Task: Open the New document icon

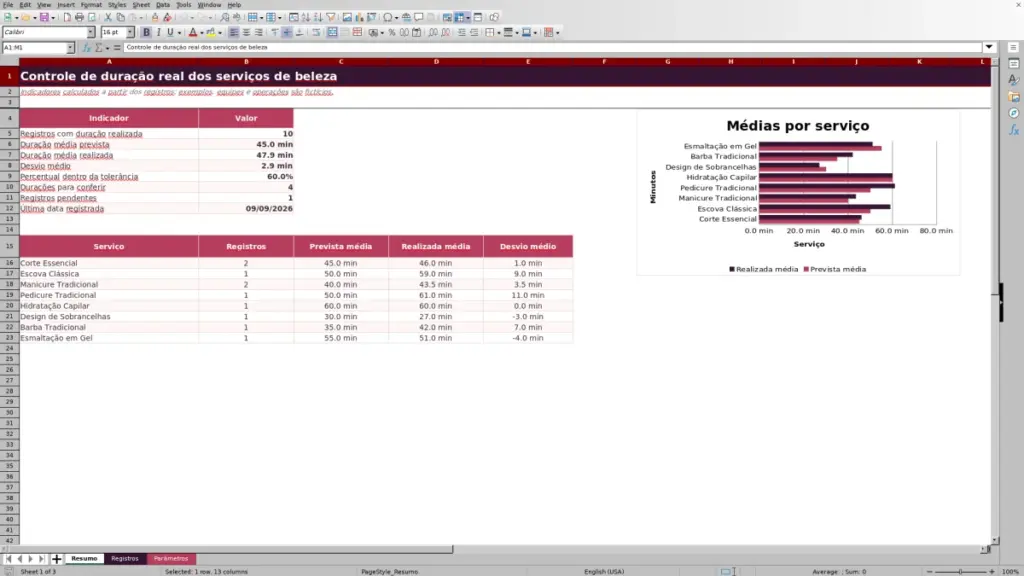Action: [8, 17]
